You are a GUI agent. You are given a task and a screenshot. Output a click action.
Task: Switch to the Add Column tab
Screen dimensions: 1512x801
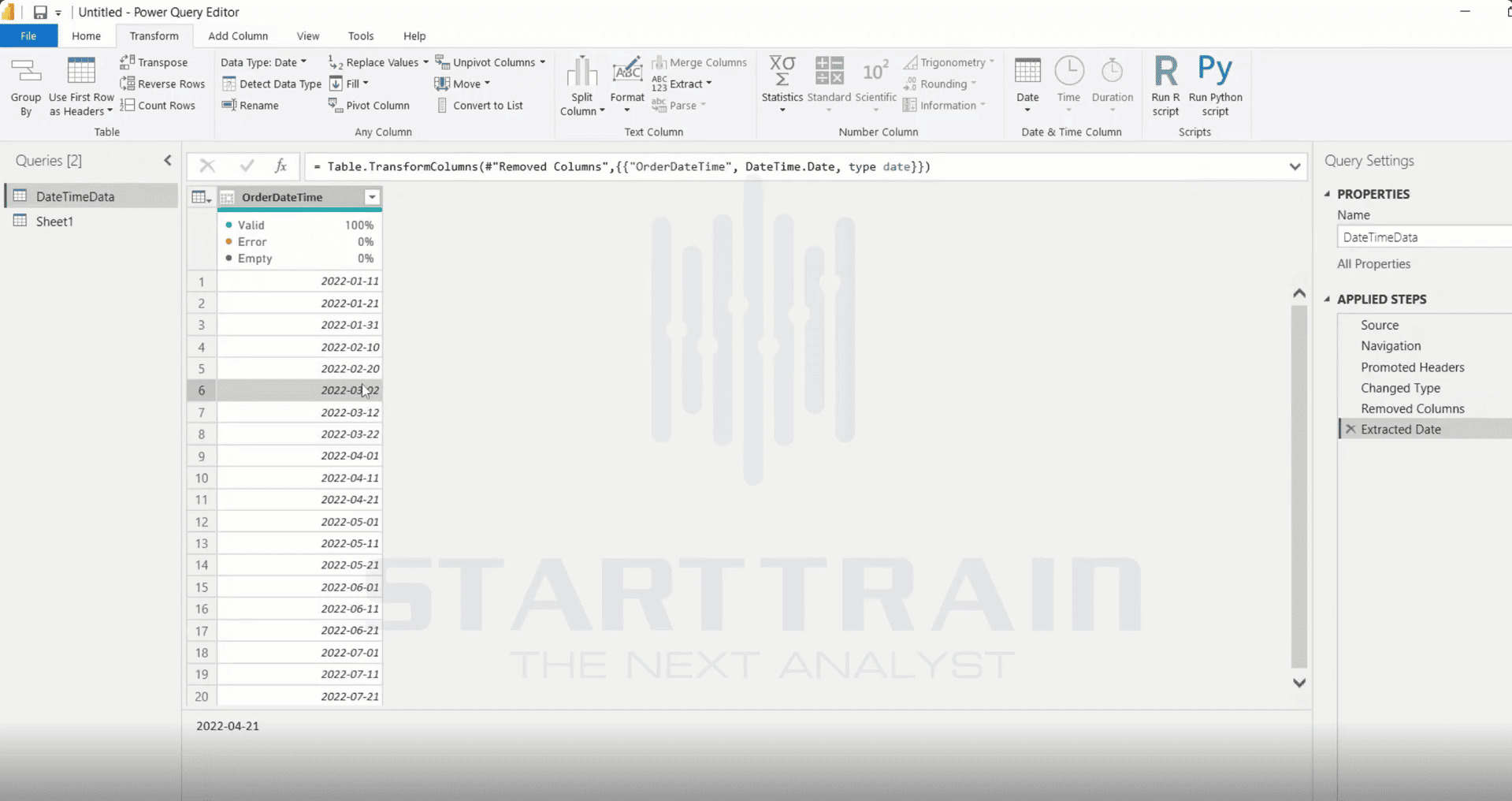(238, 35)
